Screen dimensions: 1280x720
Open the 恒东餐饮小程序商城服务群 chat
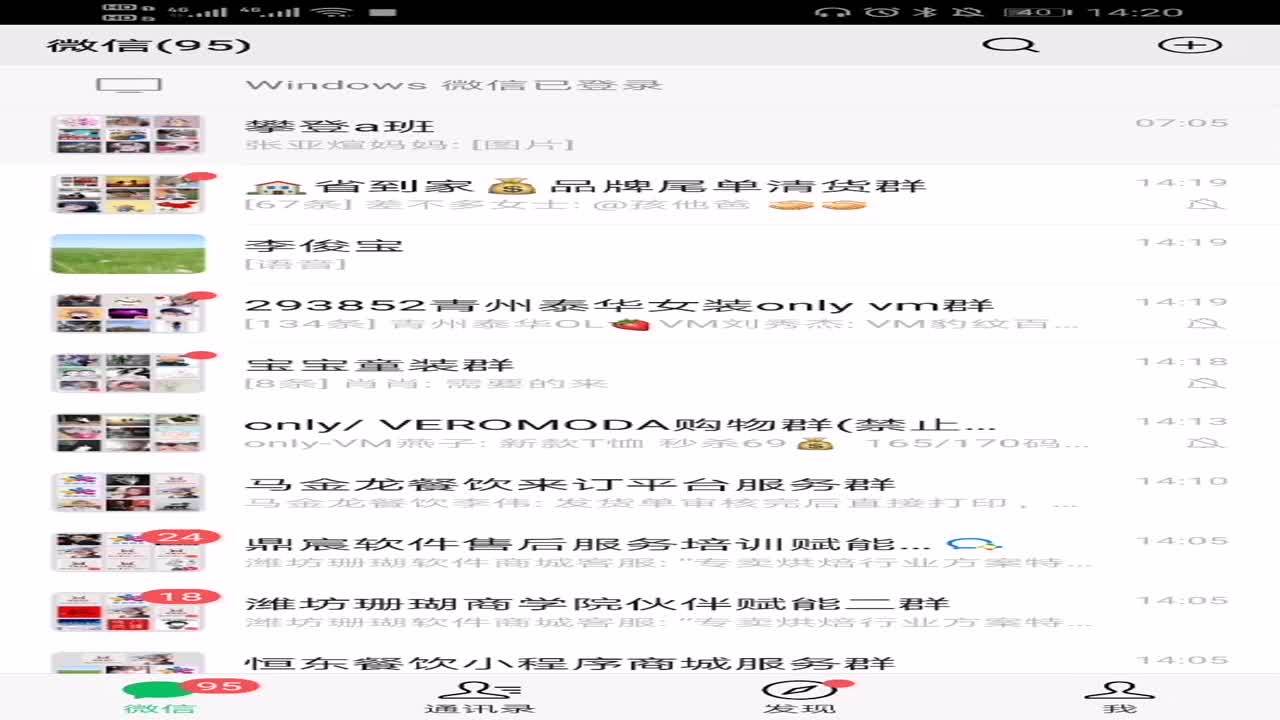pyautogui.click(x=640, y=660)
